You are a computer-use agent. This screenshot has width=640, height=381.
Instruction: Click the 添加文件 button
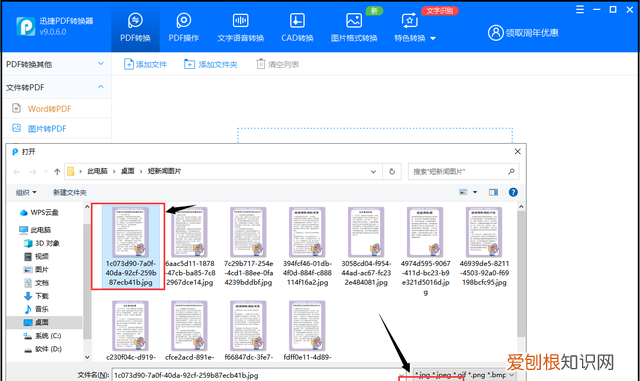click(x=146, y=64)
